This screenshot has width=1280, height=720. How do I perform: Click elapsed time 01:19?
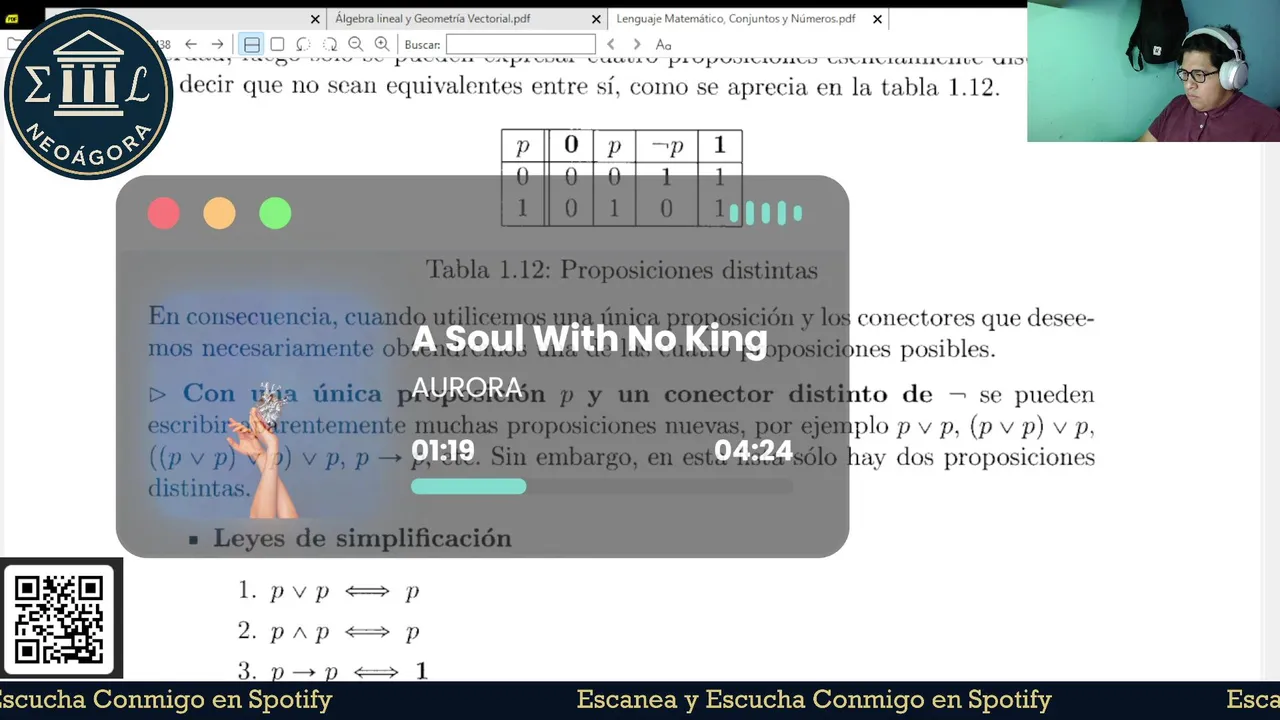tap(443, 451)
